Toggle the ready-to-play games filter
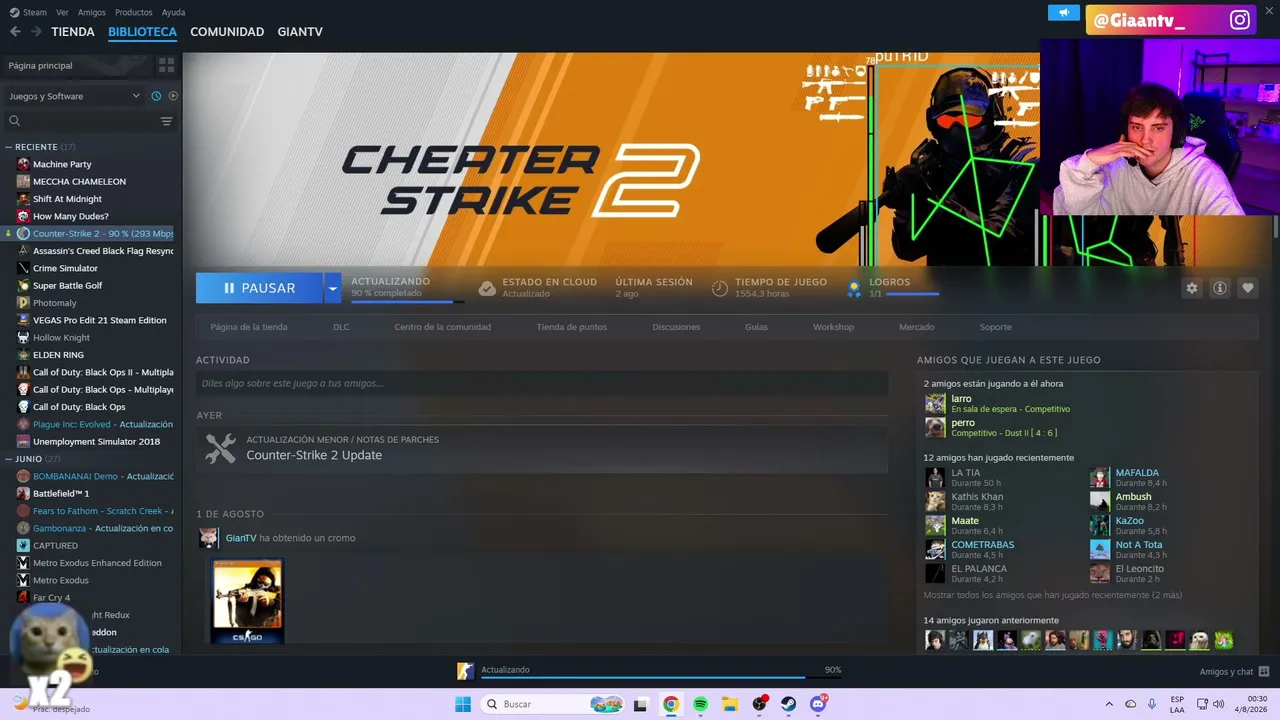Screen dimensions: 1280x720 click(173, 96)
